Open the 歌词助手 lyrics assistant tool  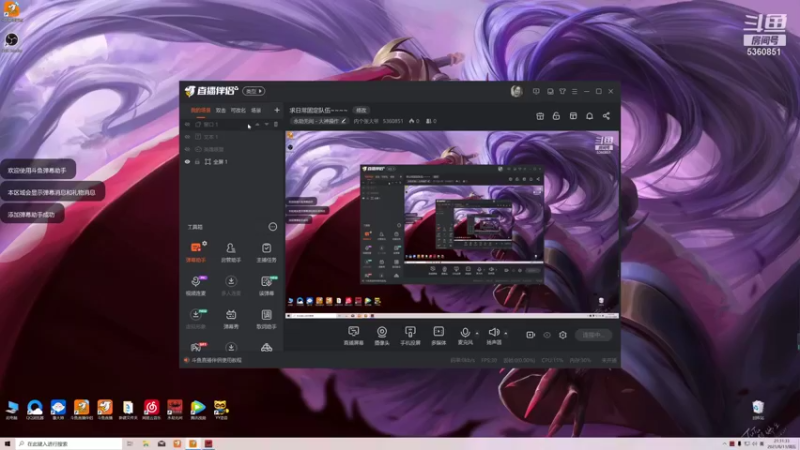[x=266, y=319]
